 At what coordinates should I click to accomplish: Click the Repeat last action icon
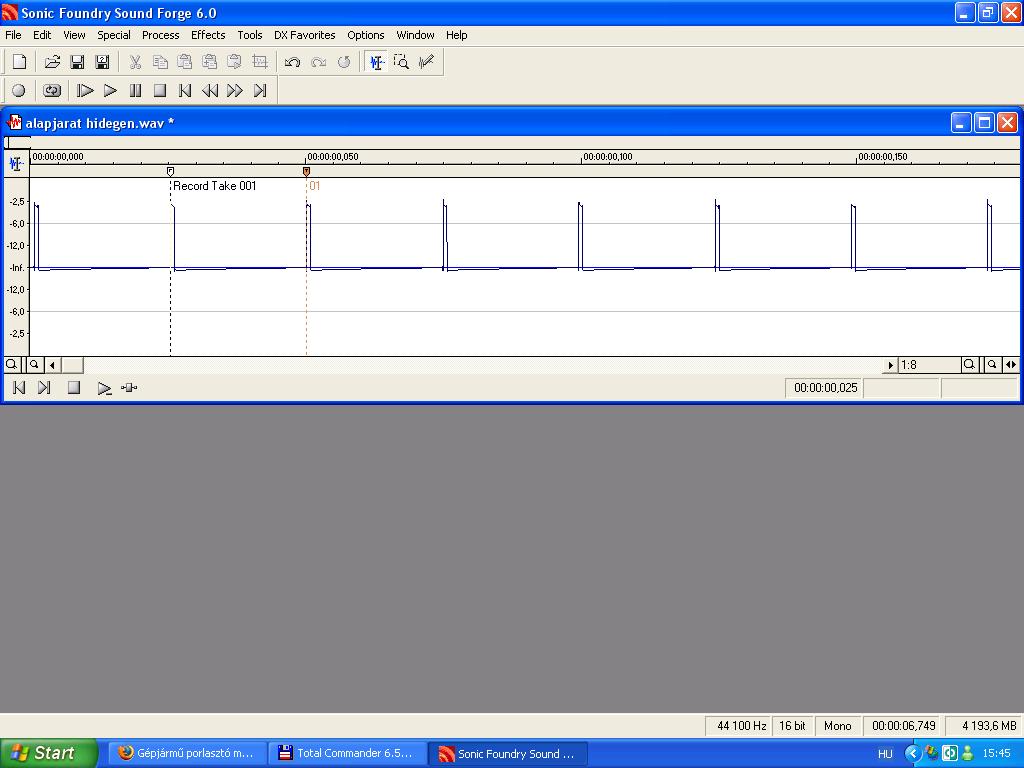[344, 62]
